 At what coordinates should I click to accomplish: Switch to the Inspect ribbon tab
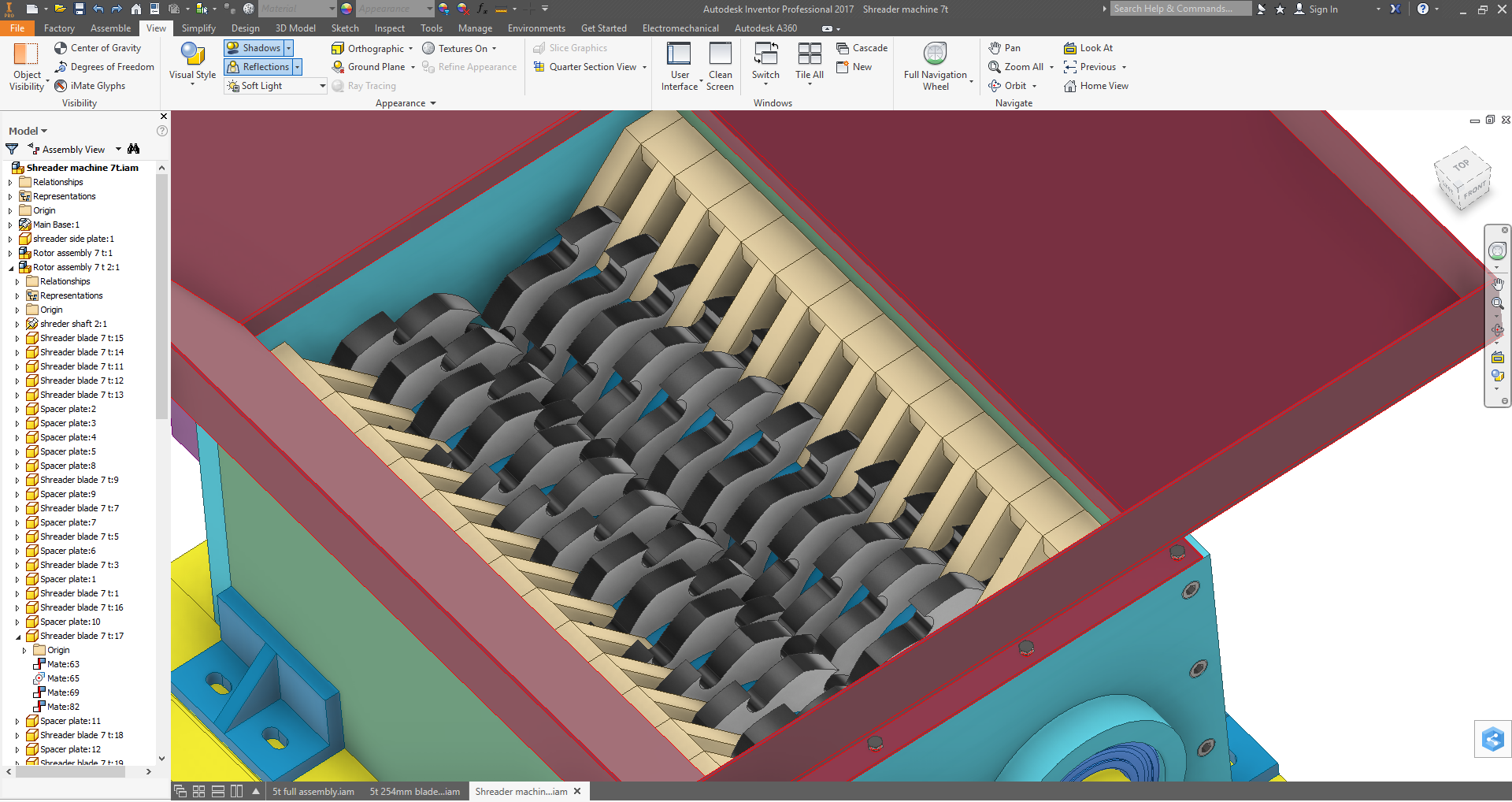pos(389,28)
